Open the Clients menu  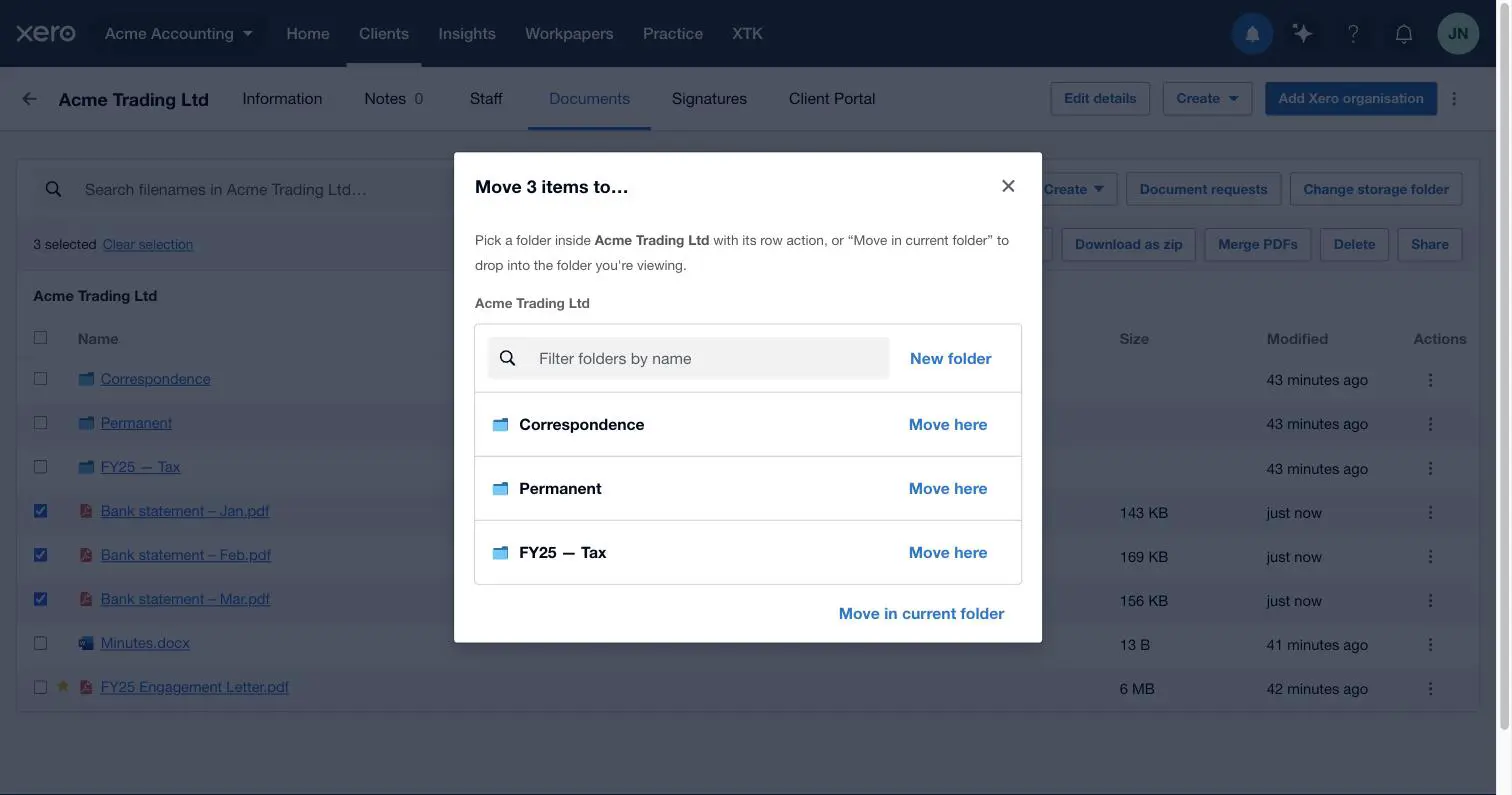[x=384, y=34]
